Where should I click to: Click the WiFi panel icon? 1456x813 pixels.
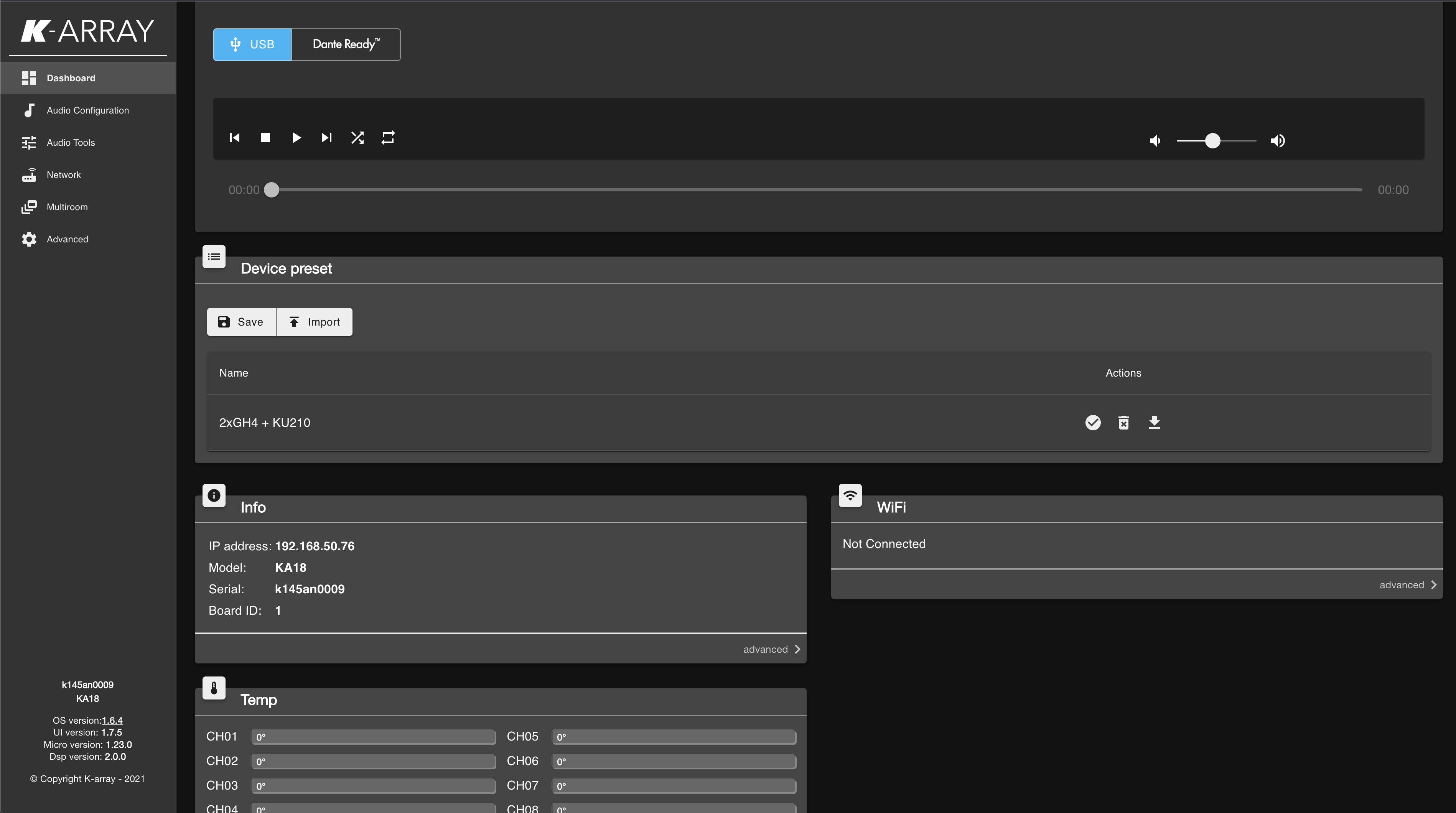point(850,495)
